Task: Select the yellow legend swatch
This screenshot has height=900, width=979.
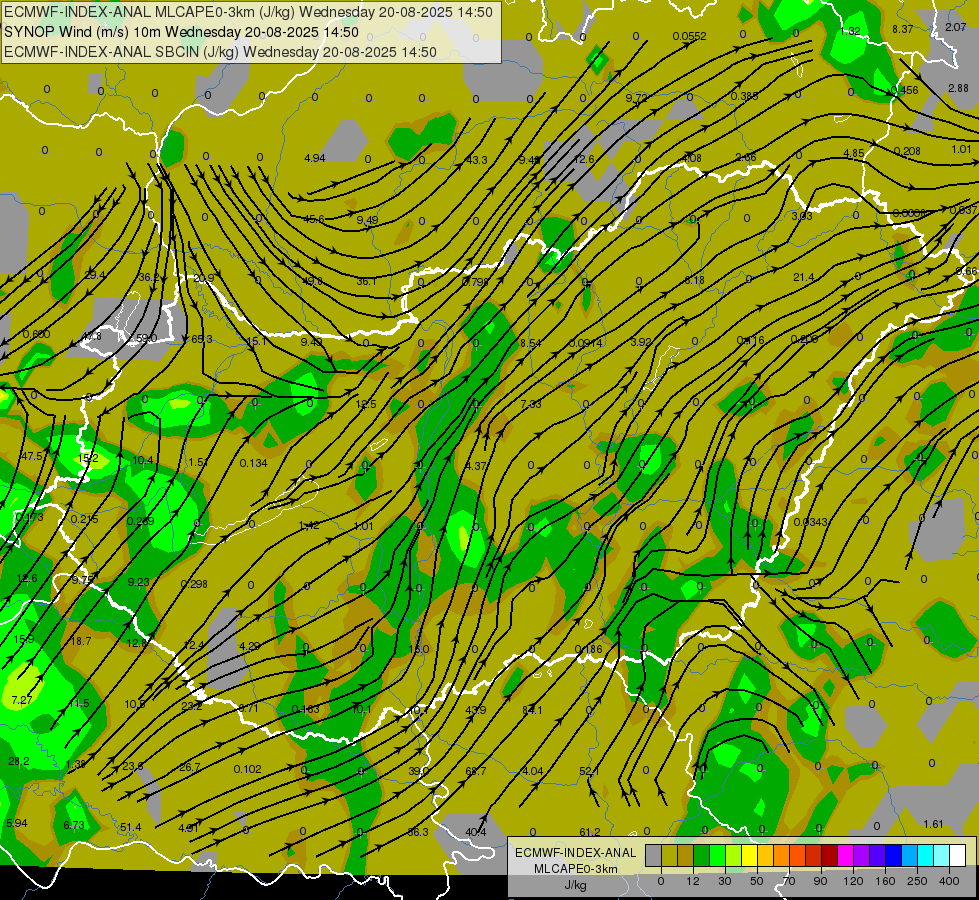Action: pos(749,856)
